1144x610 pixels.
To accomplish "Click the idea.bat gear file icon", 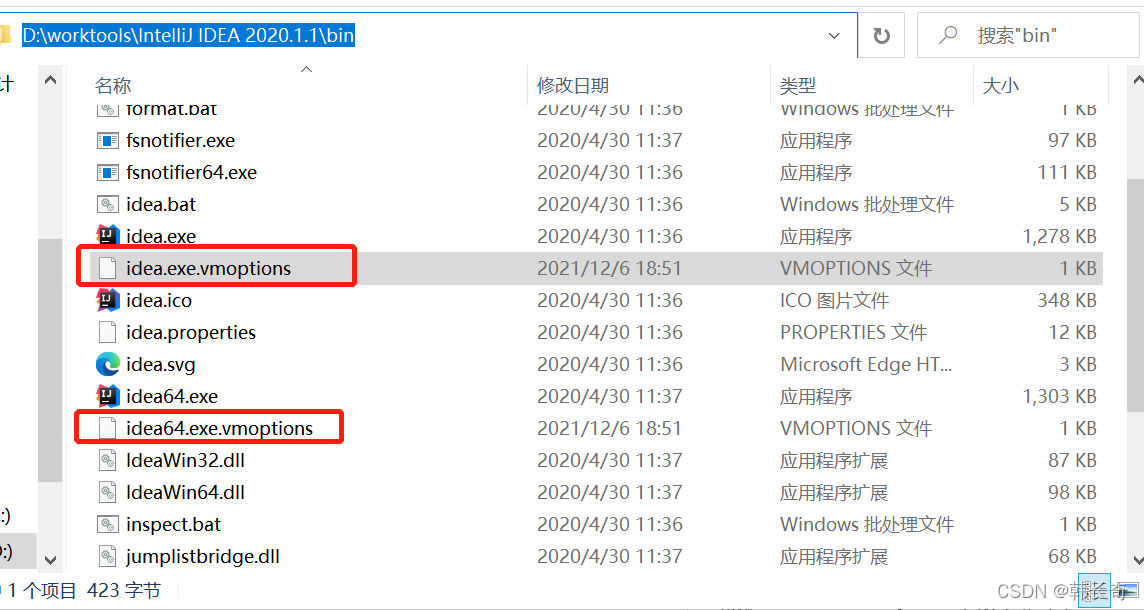I will (x=108, y=204).
